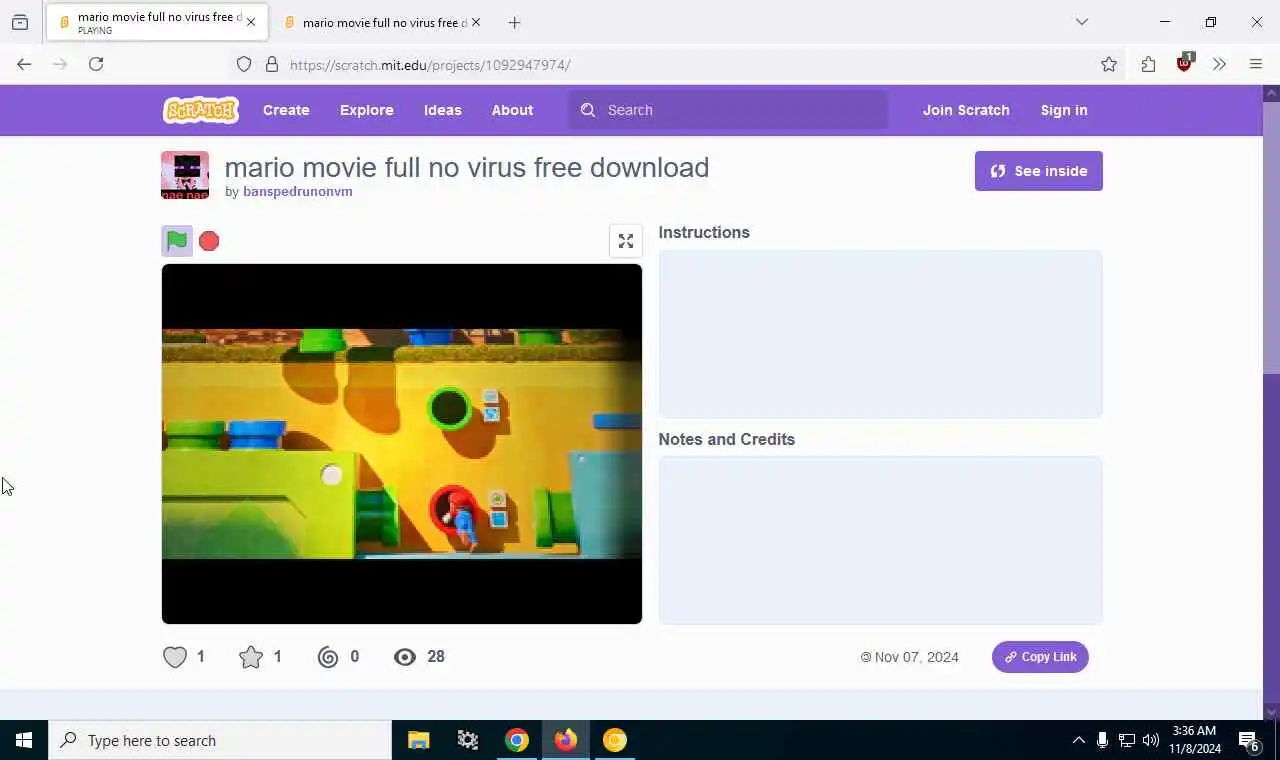The image size is (1280, 760).
Task: Click Join Scratch link
Action: point(966,110)
